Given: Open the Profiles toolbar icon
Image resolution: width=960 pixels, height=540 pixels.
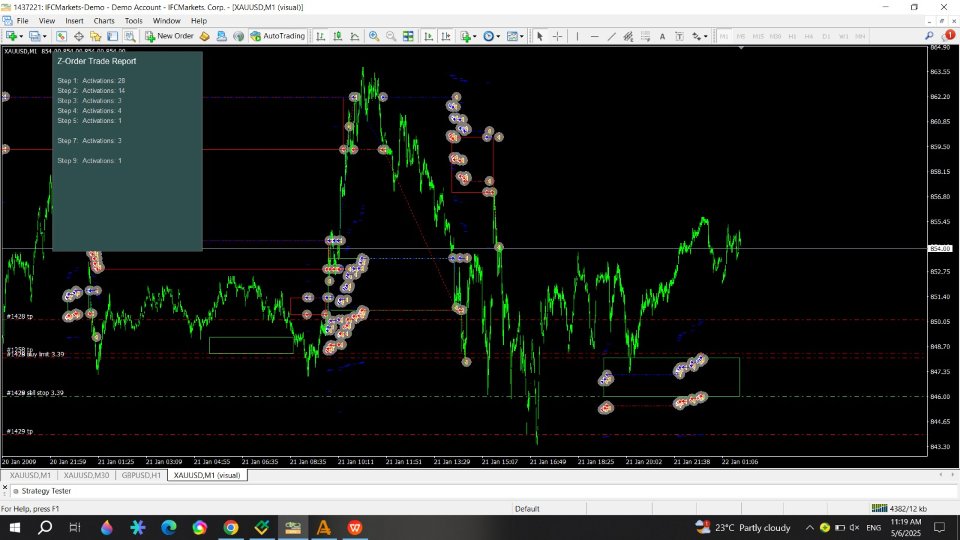Looking at the screenshot, I should click(x=35, y=36).
